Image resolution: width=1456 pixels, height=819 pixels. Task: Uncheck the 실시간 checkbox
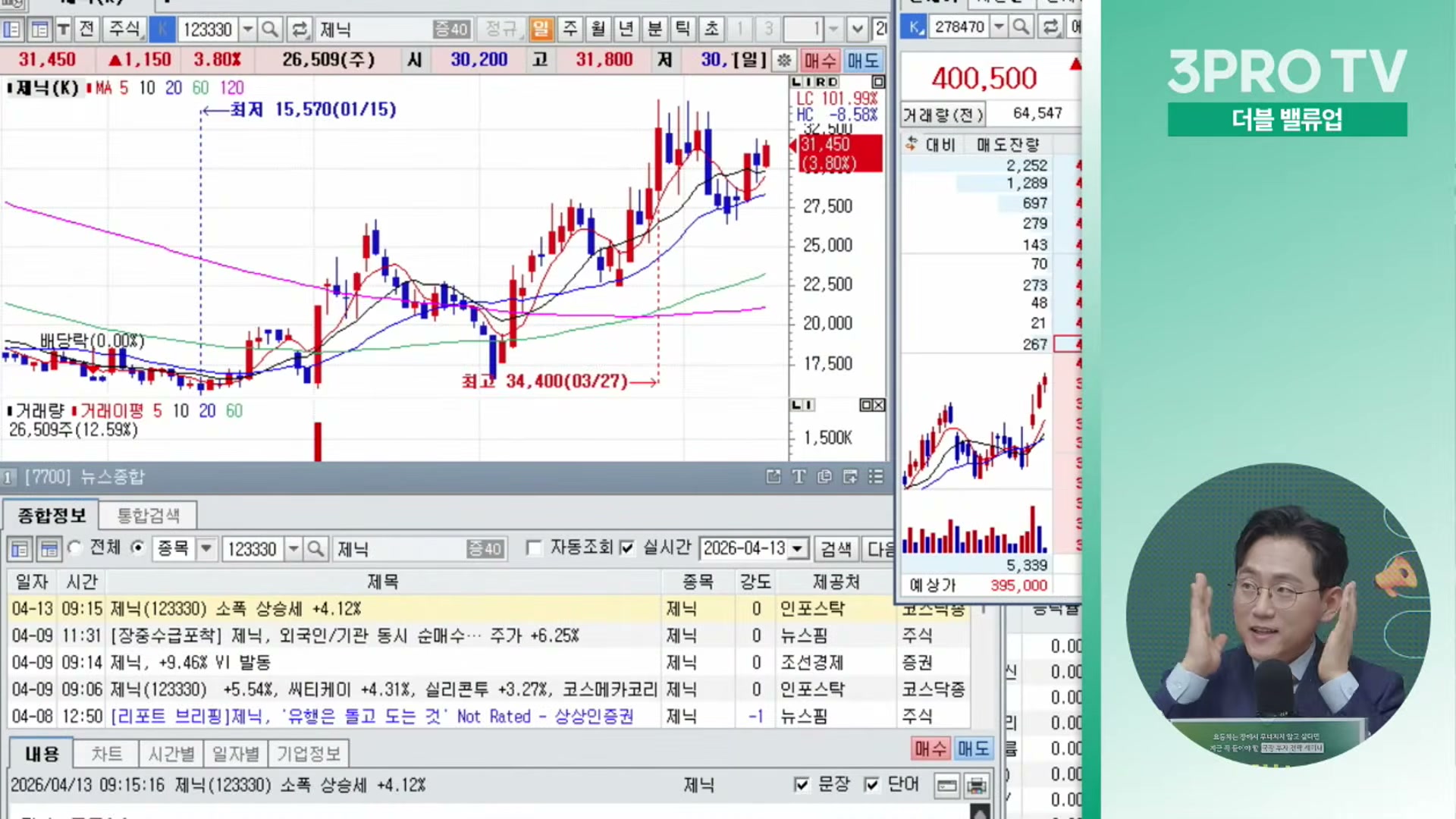point(627,548)
